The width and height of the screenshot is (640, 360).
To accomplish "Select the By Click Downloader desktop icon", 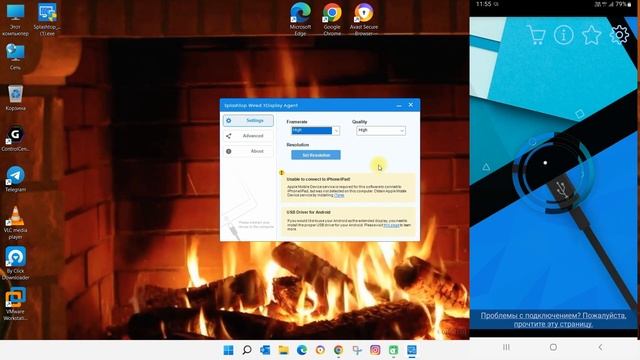I will 16,263.
